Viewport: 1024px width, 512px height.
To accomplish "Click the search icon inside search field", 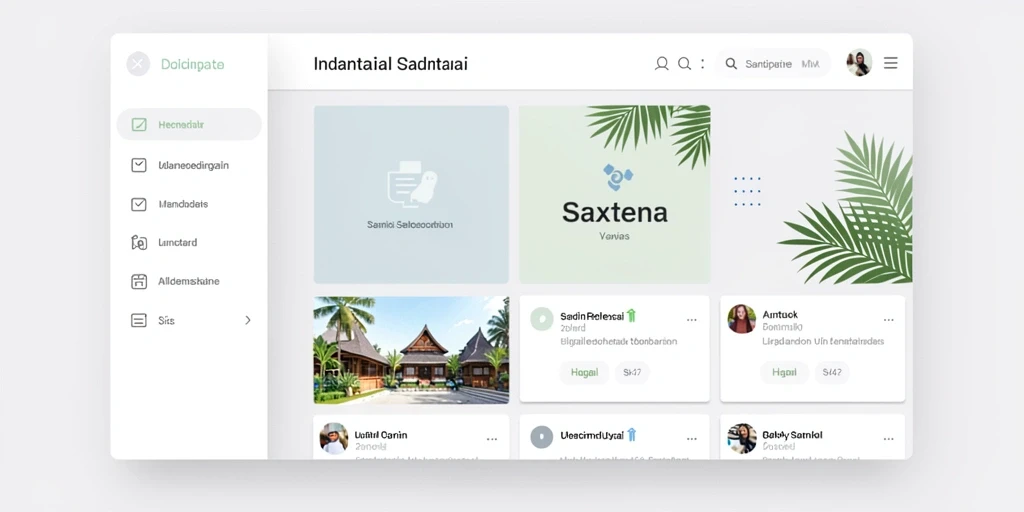I will tap(731, 63).
